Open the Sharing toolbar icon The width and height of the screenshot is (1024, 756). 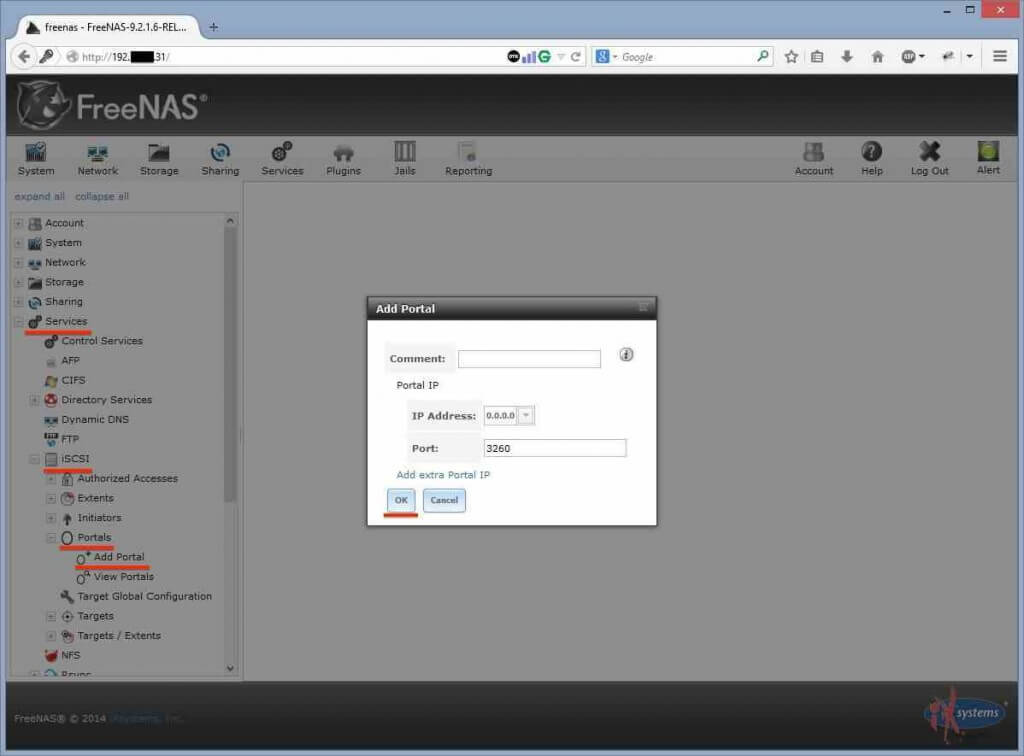click(x=220, y=158)
